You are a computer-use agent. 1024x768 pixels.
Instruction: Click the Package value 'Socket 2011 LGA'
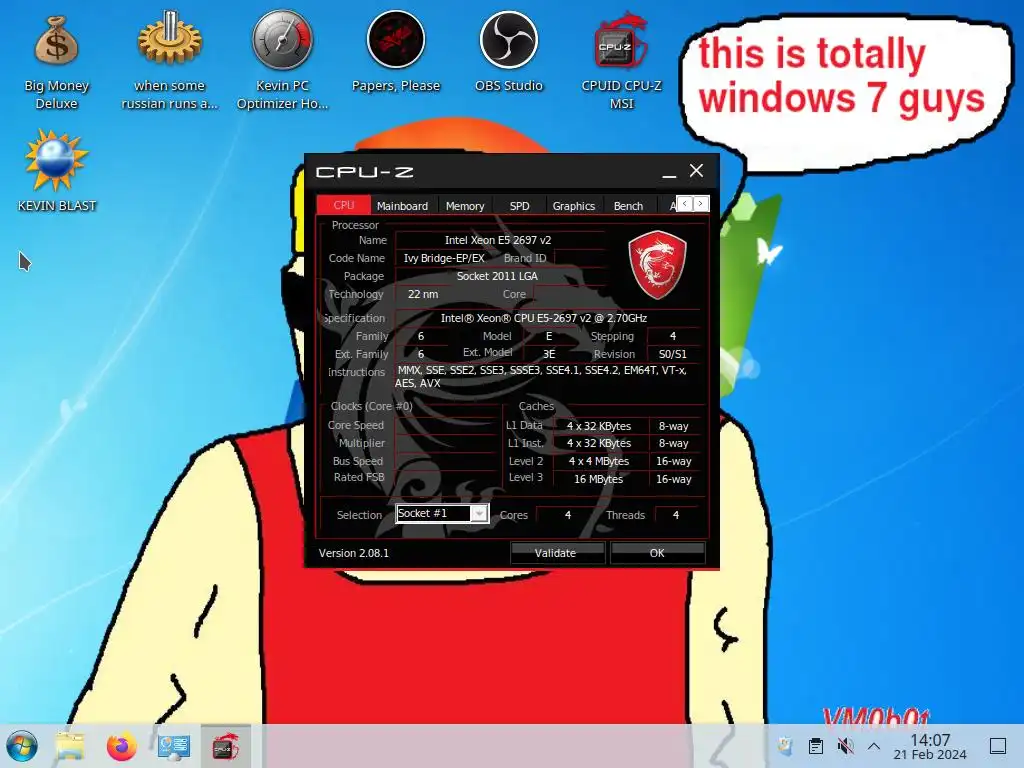click(x=498, y=276)
